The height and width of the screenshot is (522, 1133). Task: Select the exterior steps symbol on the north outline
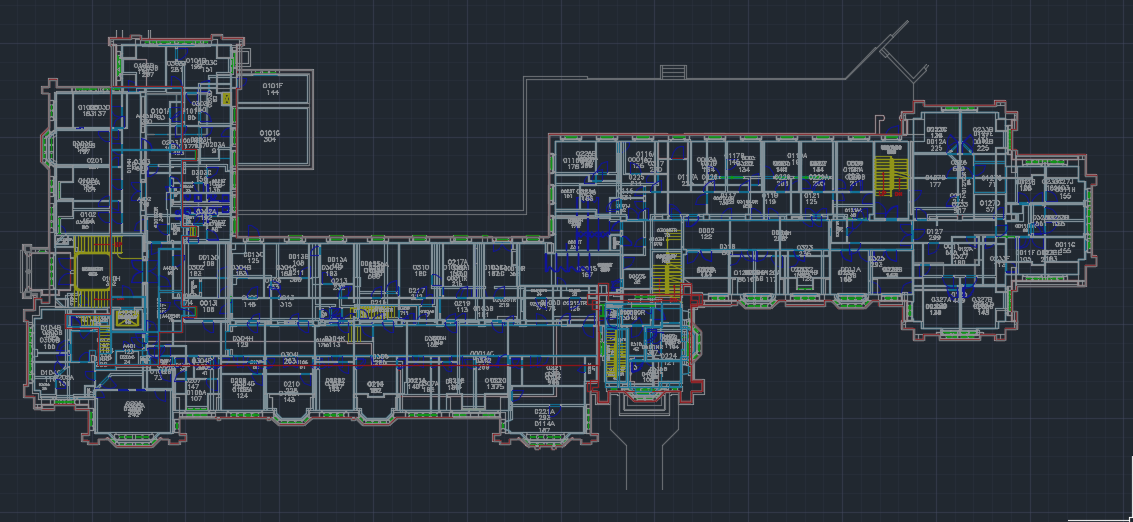[671, 72]
